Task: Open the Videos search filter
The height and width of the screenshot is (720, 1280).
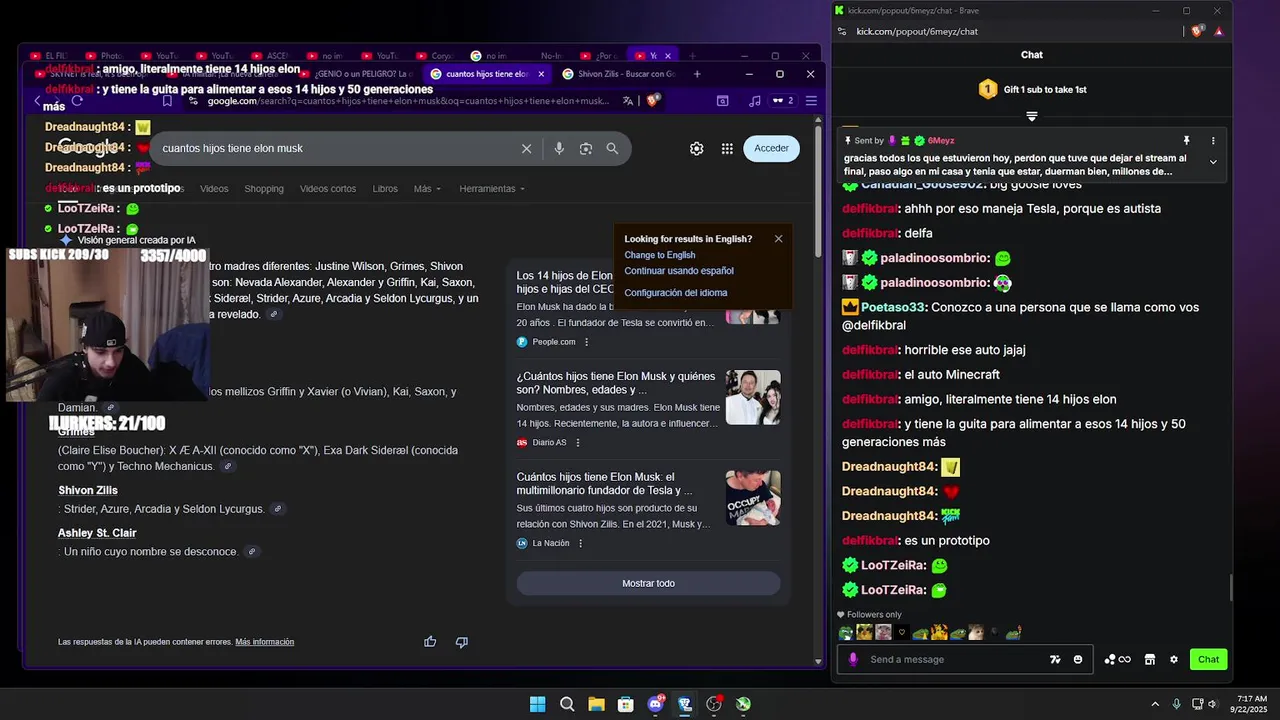Action: point(214,188)
